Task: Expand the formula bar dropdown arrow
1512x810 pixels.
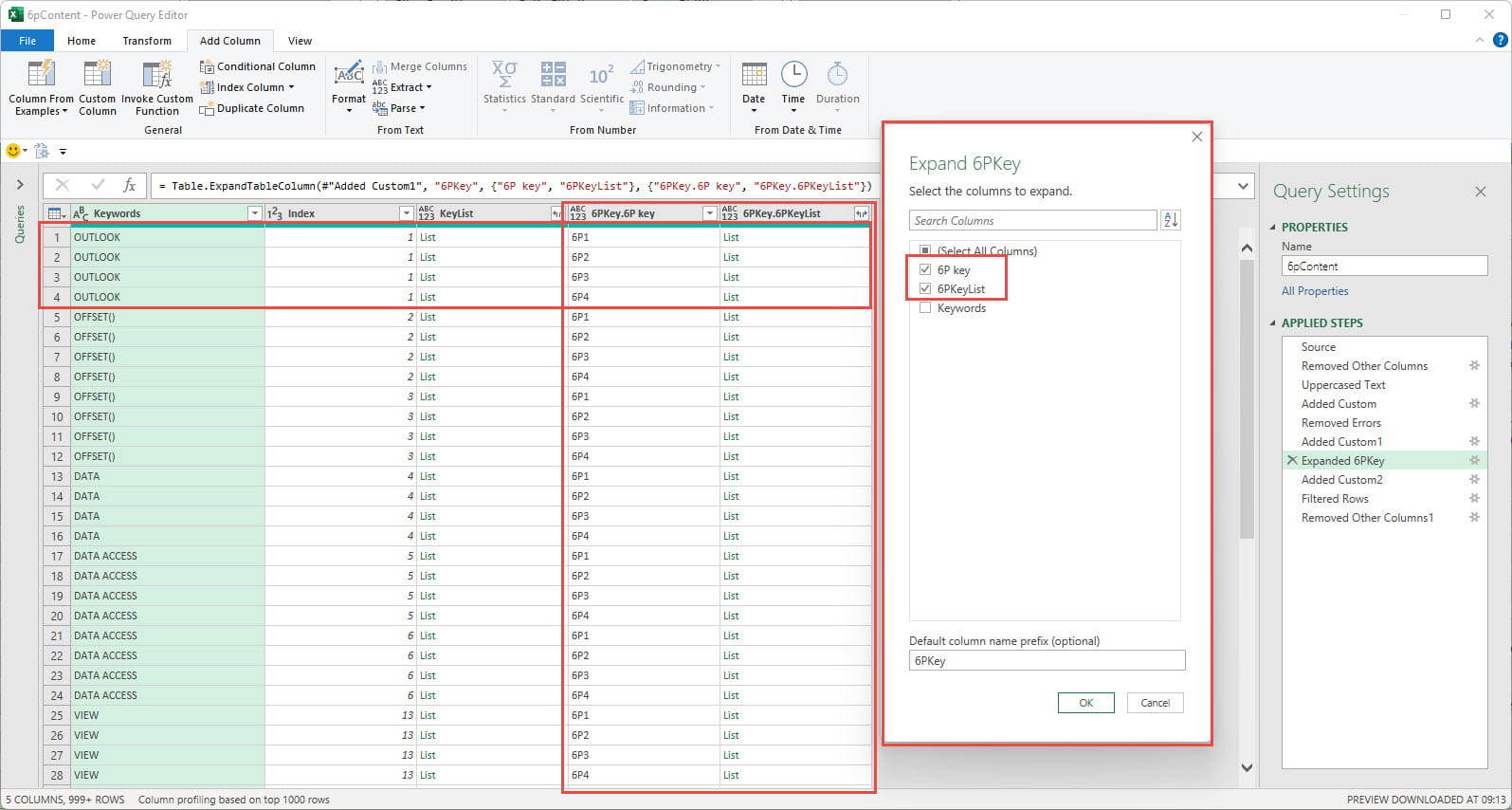Action: pos(1243,186)
